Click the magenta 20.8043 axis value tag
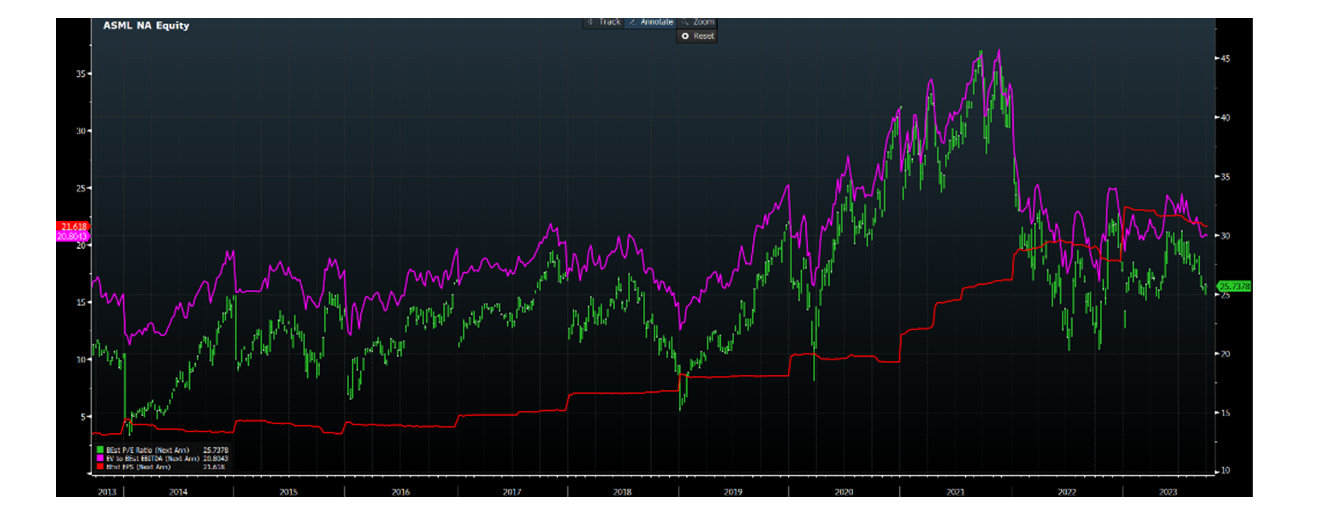The height and width of the screenshot is (526, 1335). (74, 236)
